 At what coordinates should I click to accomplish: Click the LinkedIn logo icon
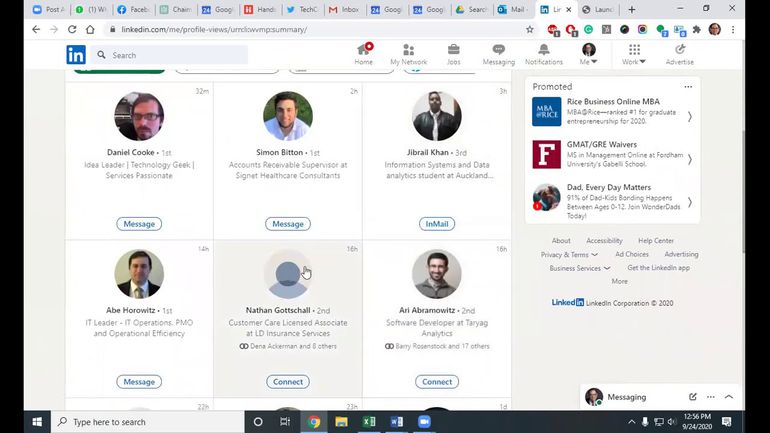coord(76,55)
